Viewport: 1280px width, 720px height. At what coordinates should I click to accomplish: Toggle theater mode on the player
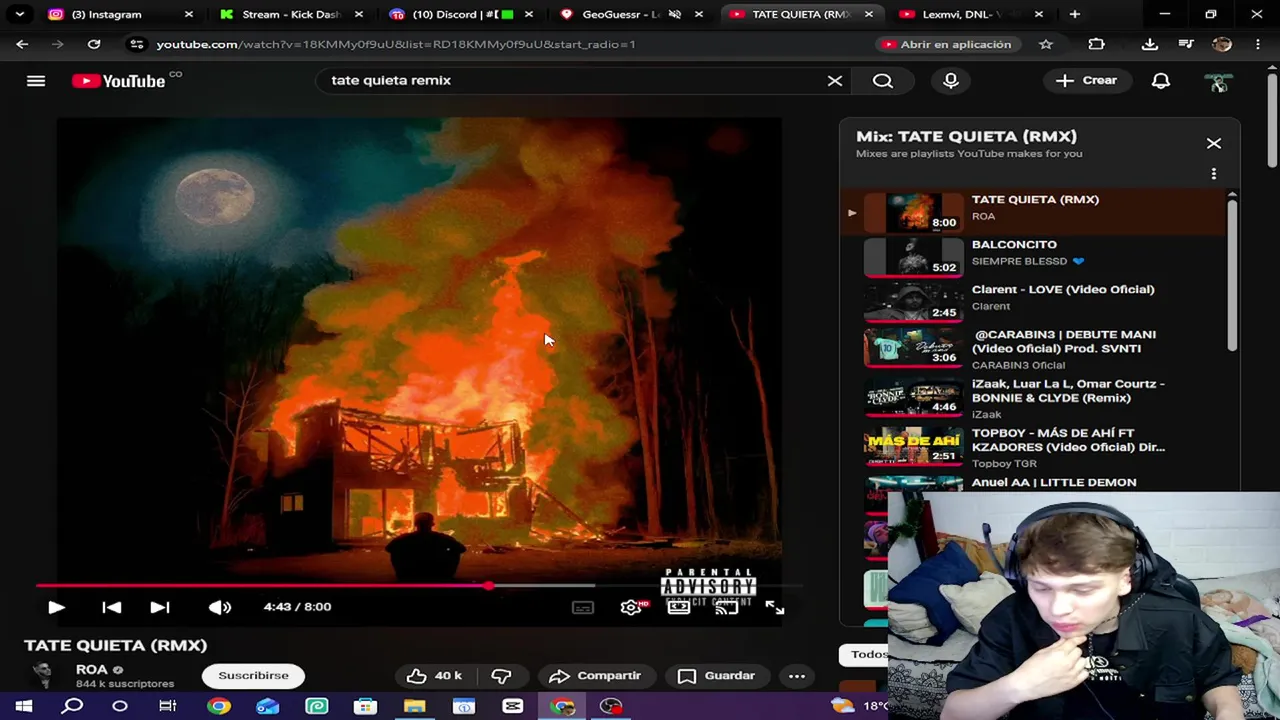click(x=678, y=607)
